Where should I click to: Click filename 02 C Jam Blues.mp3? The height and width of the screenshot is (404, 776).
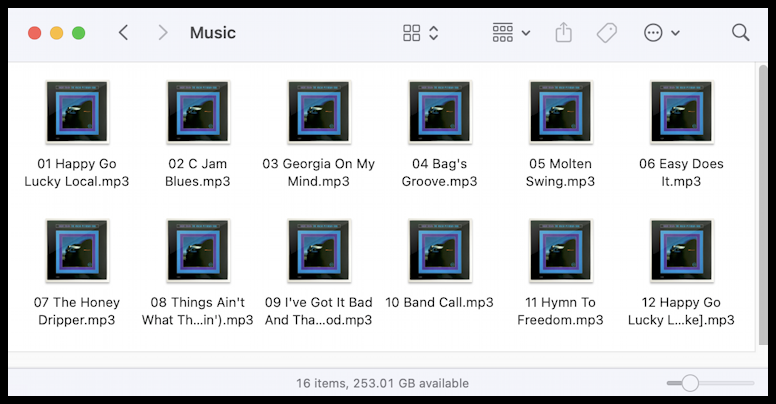tap(197, 172)
